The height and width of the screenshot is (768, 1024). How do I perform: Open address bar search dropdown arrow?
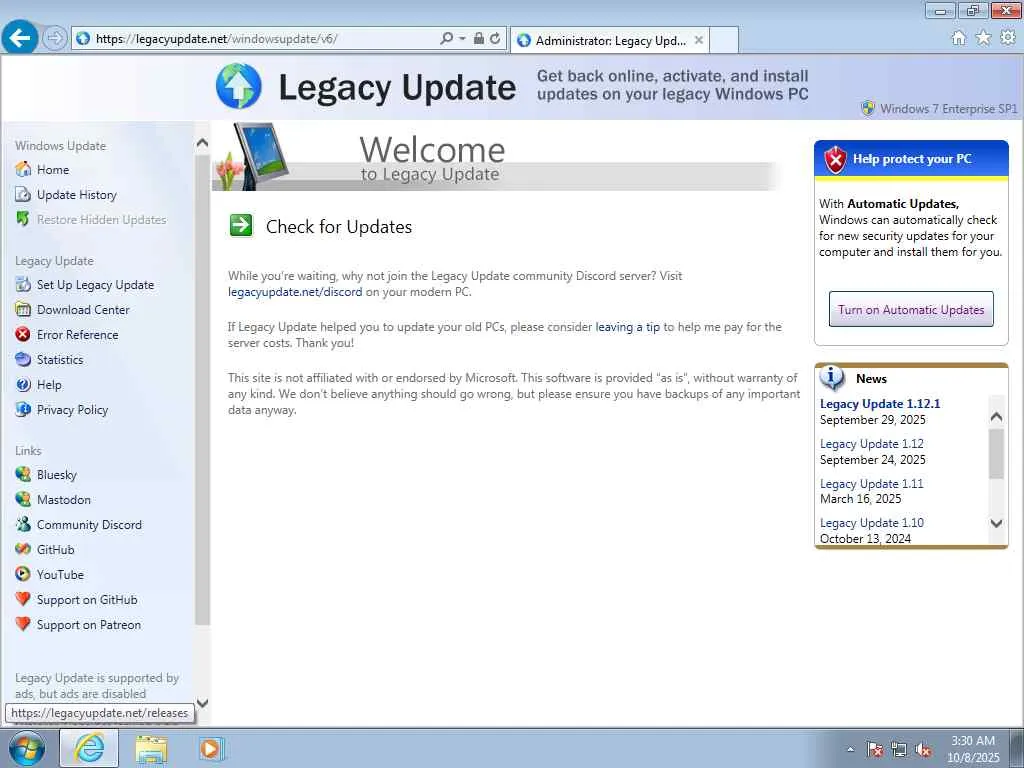(x=462, y=39)
